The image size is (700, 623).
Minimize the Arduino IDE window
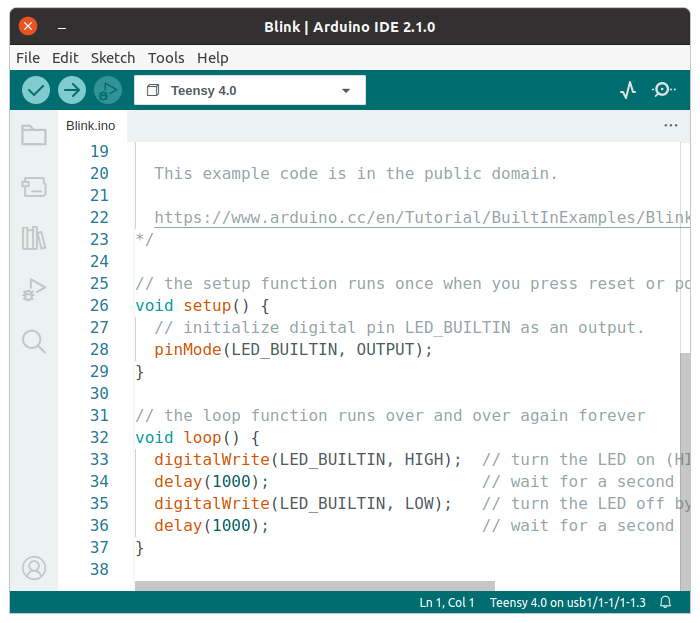point(62,28)
